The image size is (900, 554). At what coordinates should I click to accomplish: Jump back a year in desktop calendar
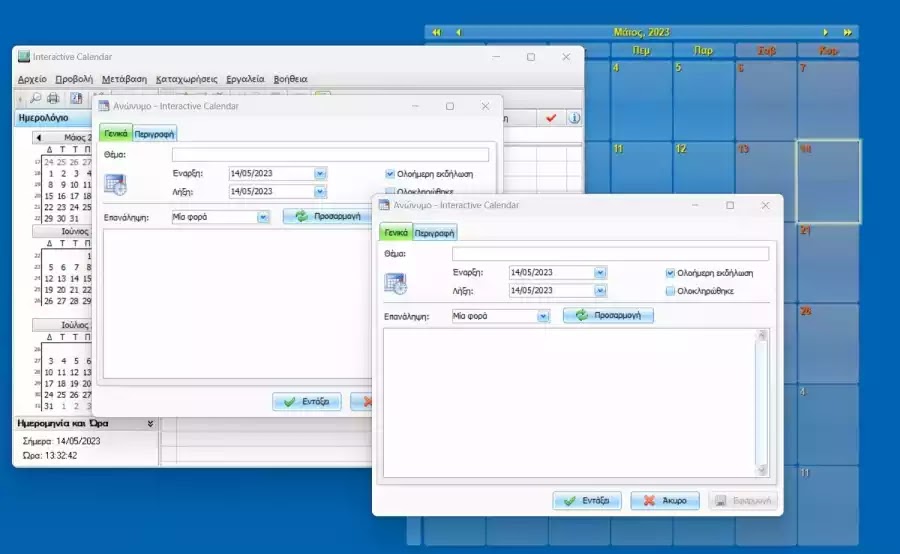click(x=437, y=32)
